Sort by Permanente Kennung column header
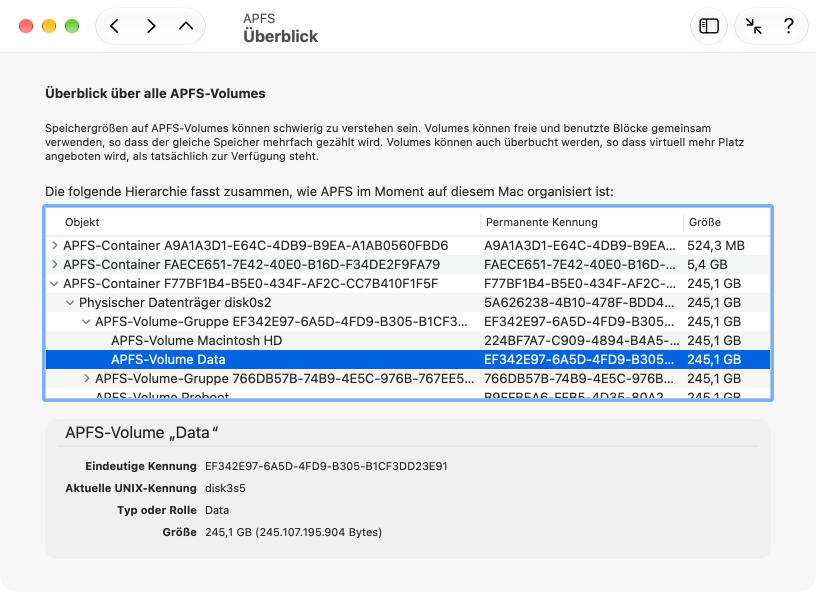Image resolution: width=816 pixels, height=592 pixels. coord(581,222)
